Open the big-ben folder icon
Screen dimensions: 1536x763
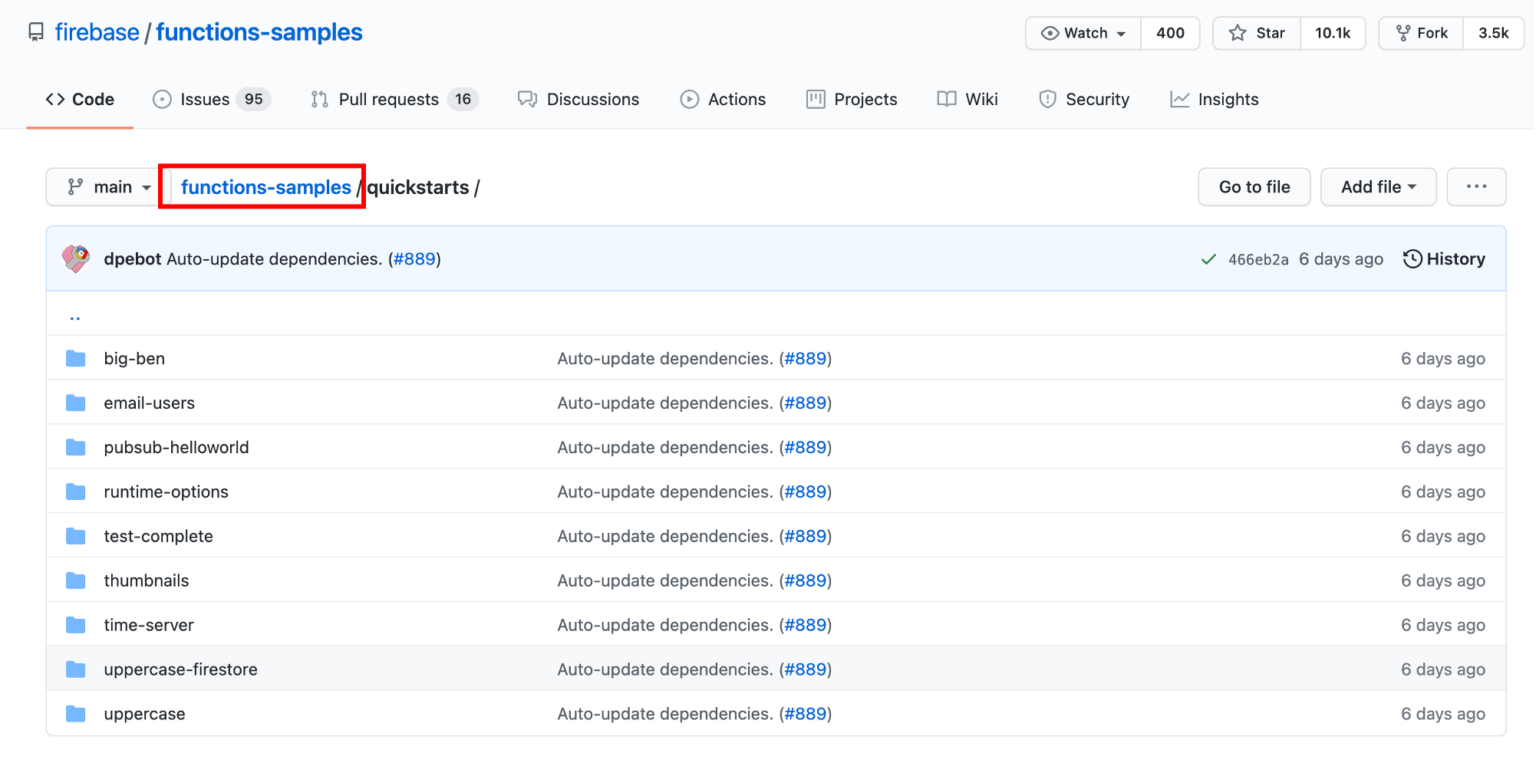click(x=75, y=357)
